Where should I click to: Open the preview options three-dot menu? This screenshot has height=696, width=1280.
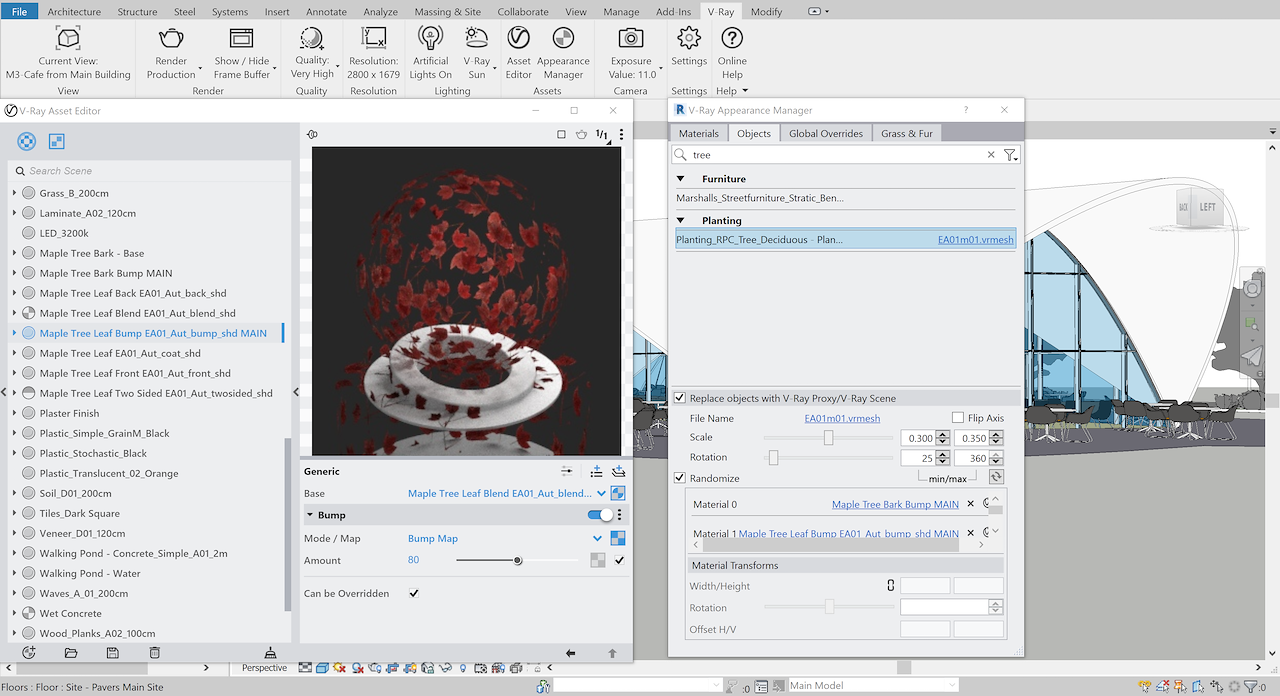pos(621,134)
